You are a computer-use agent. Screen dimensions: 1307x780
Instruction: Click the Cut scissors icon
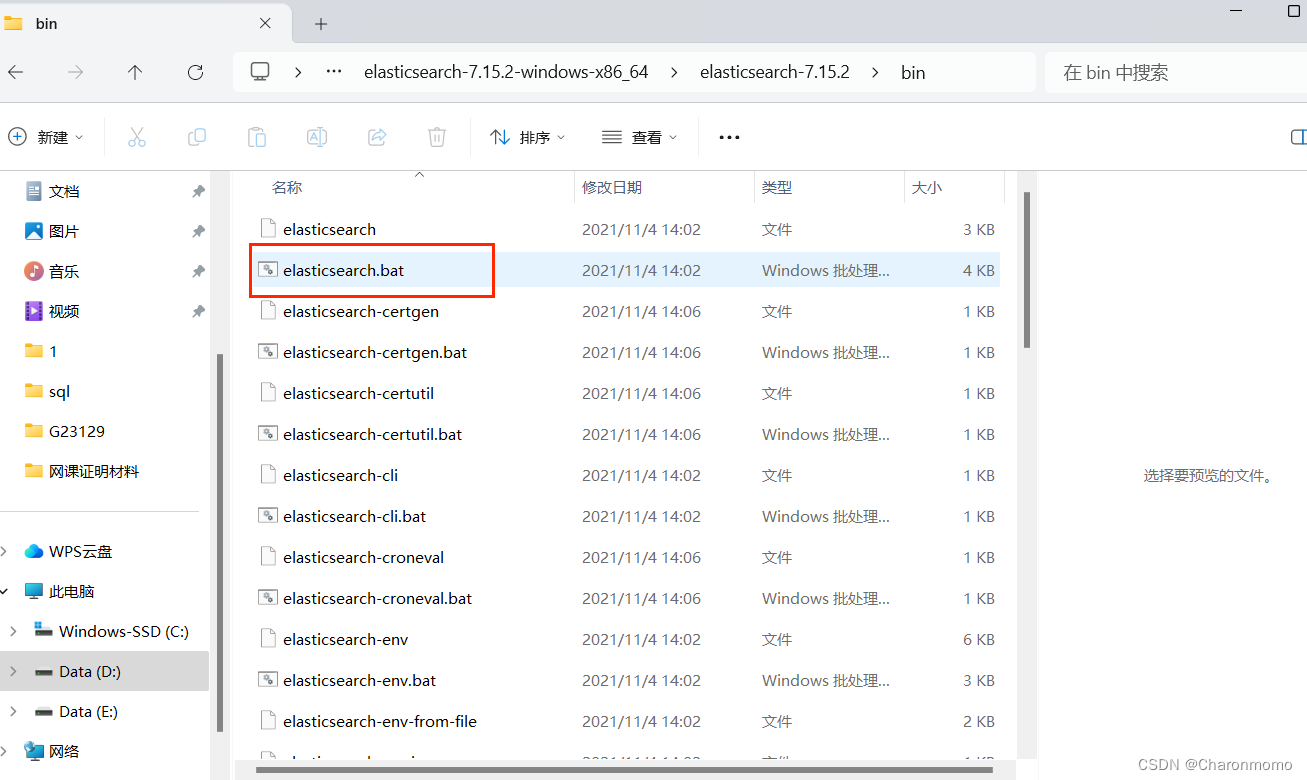tap(137, 137)
